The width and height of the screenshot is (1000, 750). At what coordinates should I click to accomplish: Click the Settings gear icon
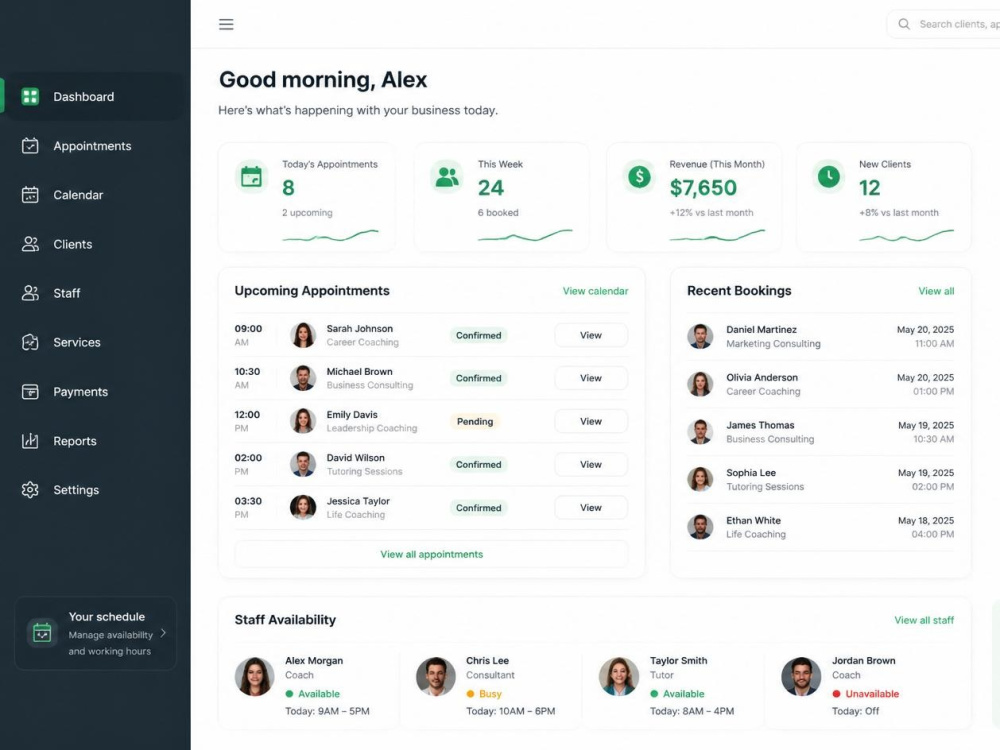[x=30, y=490]
